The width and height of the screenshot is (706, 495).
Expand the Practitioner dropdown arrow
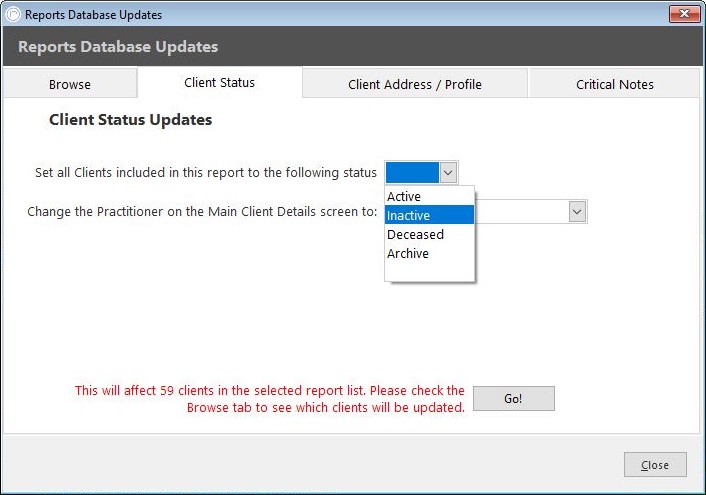click(x=577, y=212)
